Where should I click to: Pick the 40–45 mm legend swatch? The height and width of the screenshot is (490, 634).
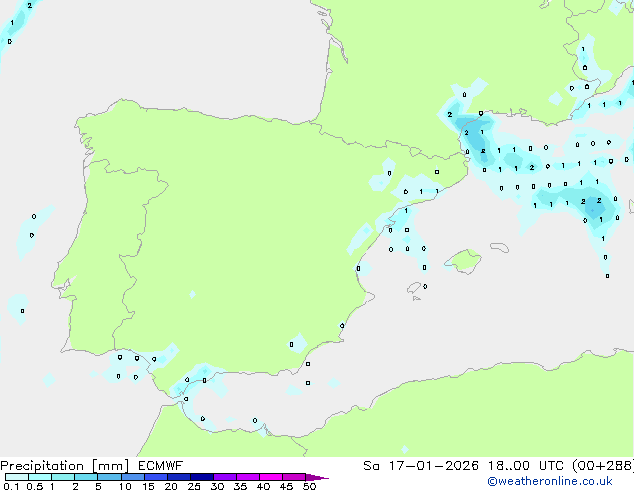click(x=271, y=477)
